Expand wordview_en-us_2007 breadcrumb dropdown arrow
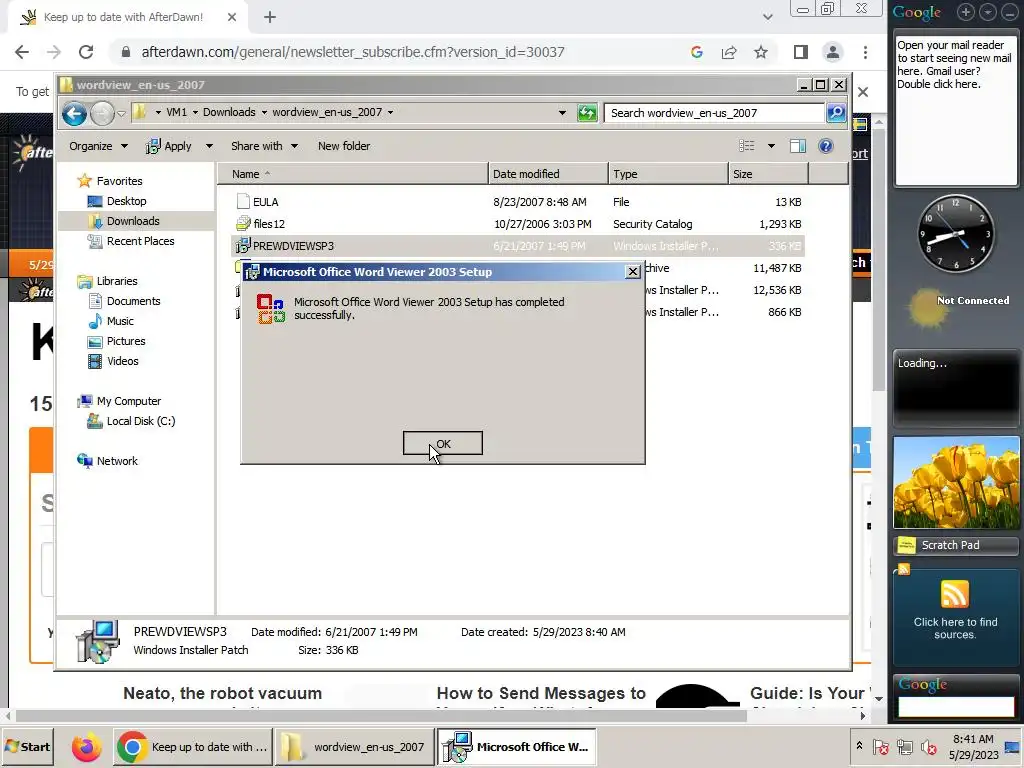This screenshot has height=768, width=1024. (391, 112)
